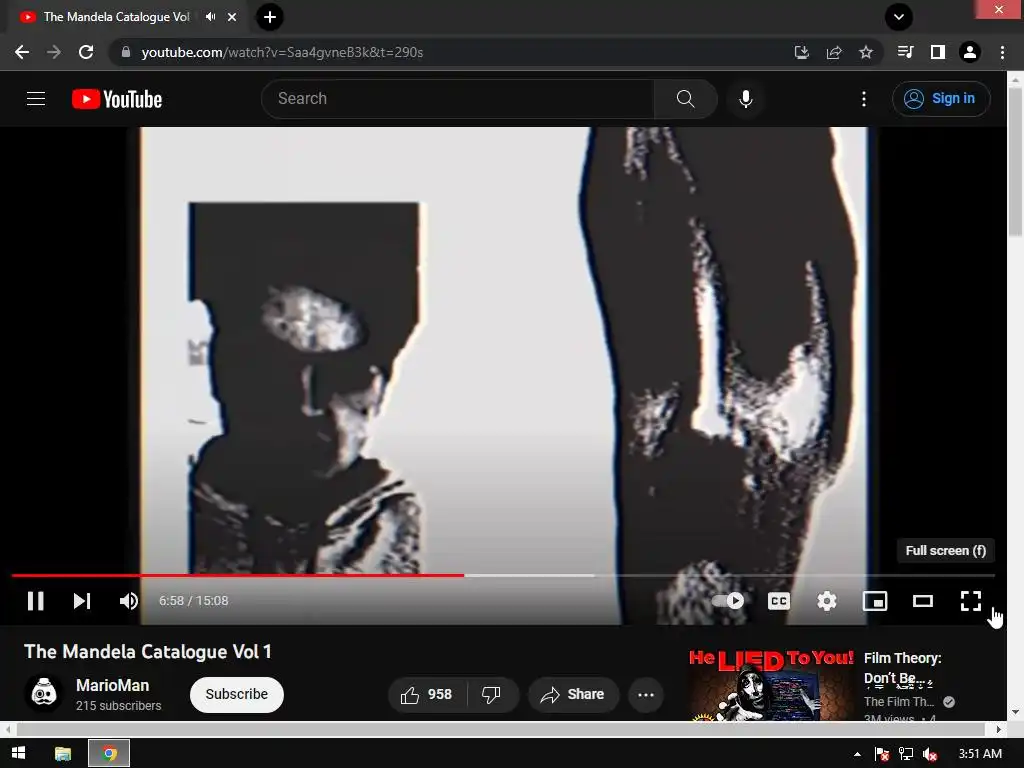Viewport: 1024px width, 768px height.
Task: Open media control in Chrome toolbar
Action: pos(906,52)
